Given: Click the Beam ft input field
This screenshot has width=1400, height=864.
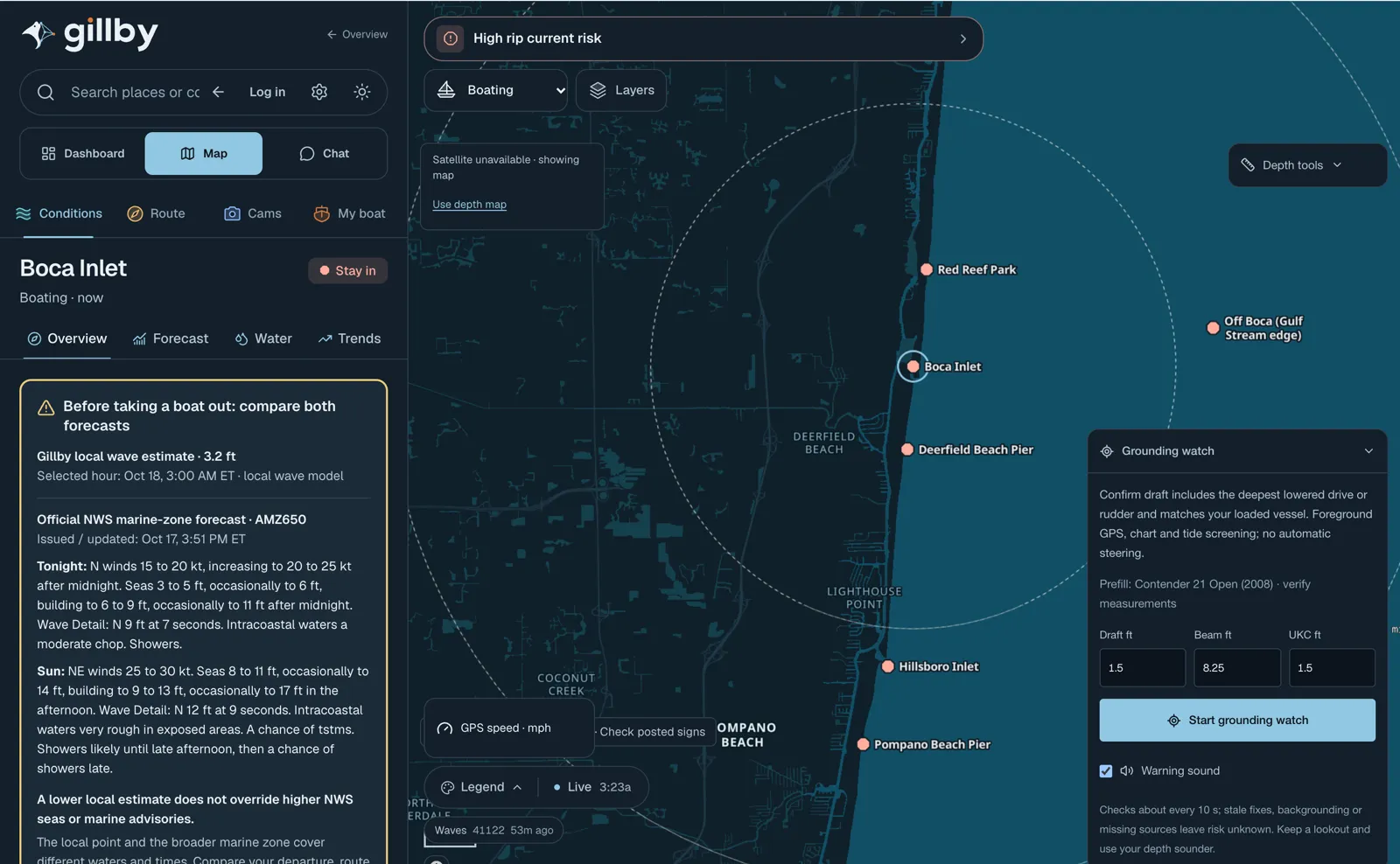Looking at the screenshot, I should [x=1237, y=667].
